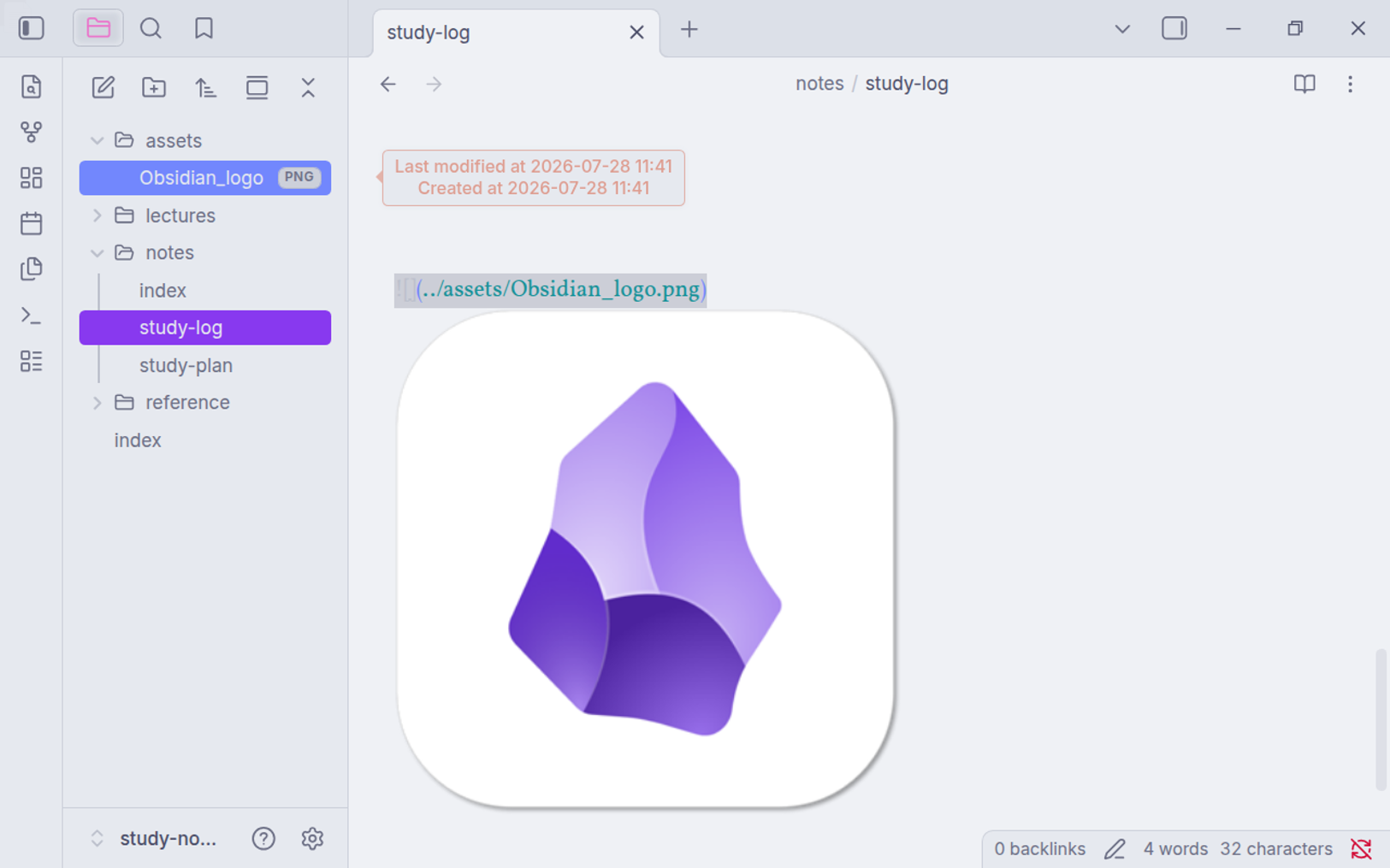Open the reference folder
This screenshot has height=868, width=1390.
point(205,403)
